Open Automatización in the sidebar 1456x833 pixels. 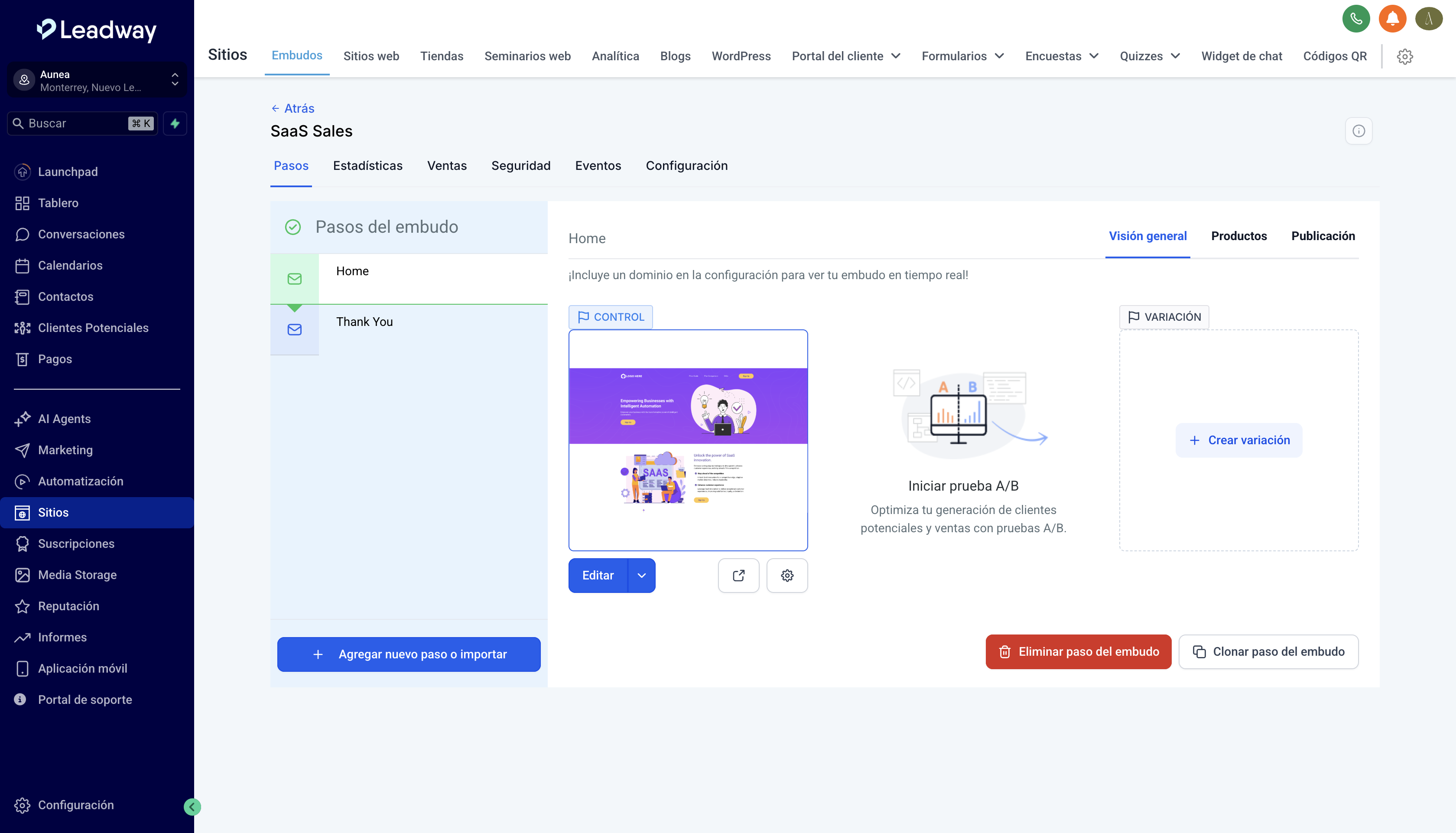tap(80, 481)
